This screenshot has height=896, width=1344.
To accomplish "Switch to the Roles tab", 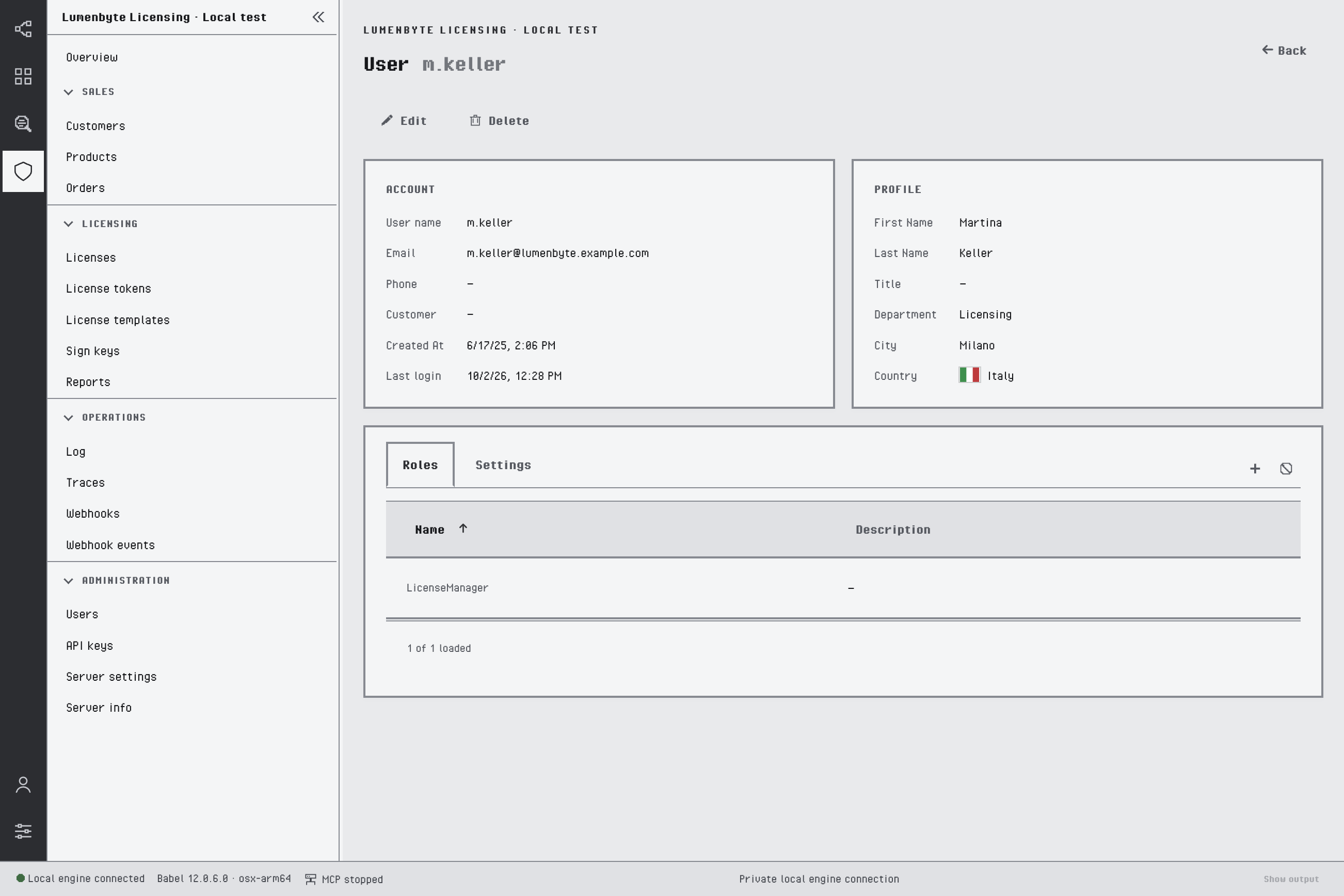I will point(420,465).
